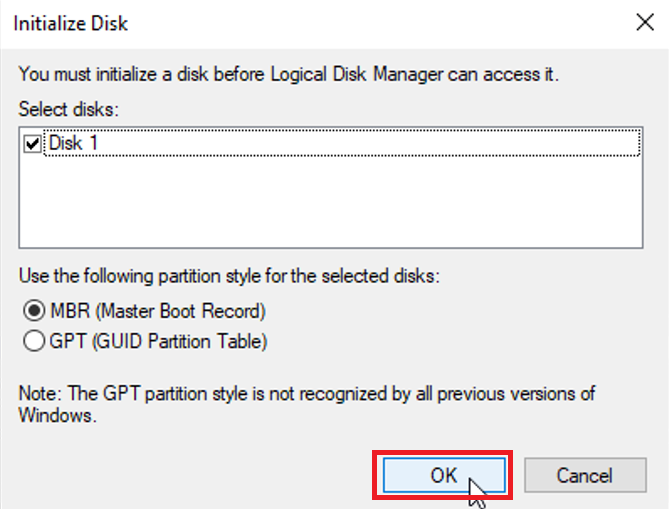Click the blank dialog area beside OK button
The image size is (669, 509).
point(200,475)
